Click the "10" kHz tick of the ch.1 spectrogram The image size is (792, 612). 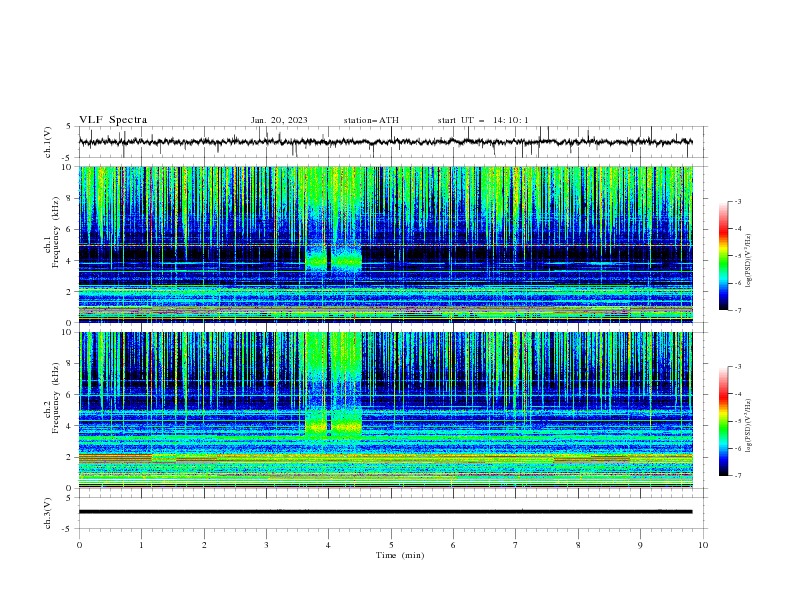click(69, 167)
